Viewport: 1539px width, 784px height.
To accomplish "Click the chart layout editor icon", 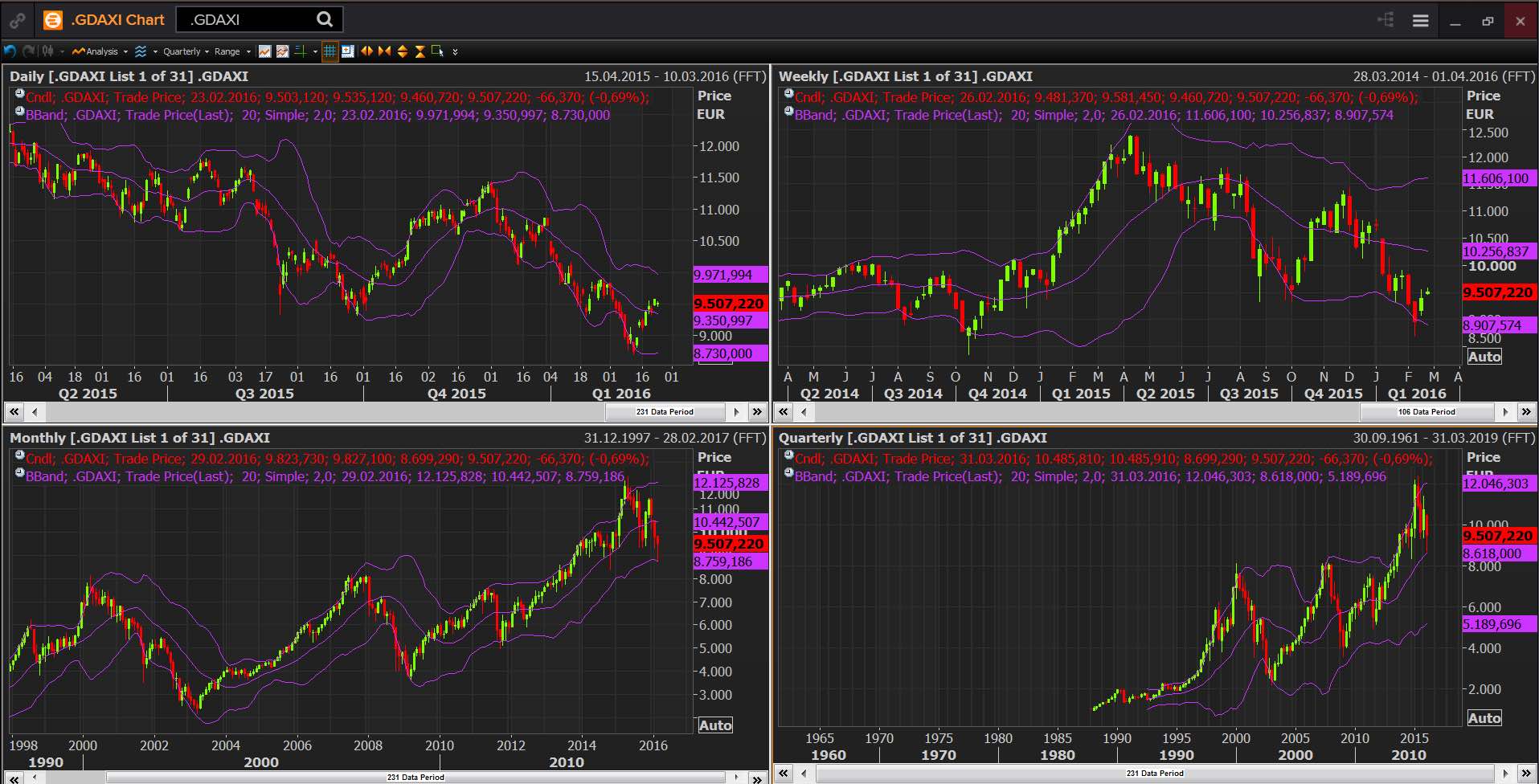I will click(347, 51).
